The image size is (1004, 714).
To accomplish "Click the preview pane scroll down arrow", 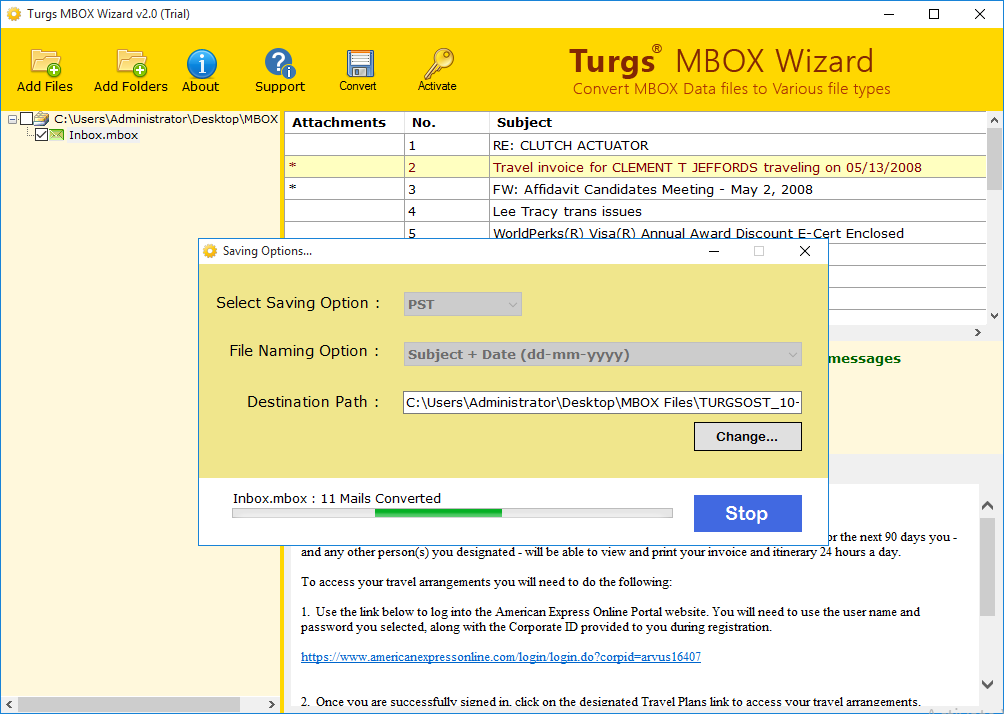I will 987,684.
